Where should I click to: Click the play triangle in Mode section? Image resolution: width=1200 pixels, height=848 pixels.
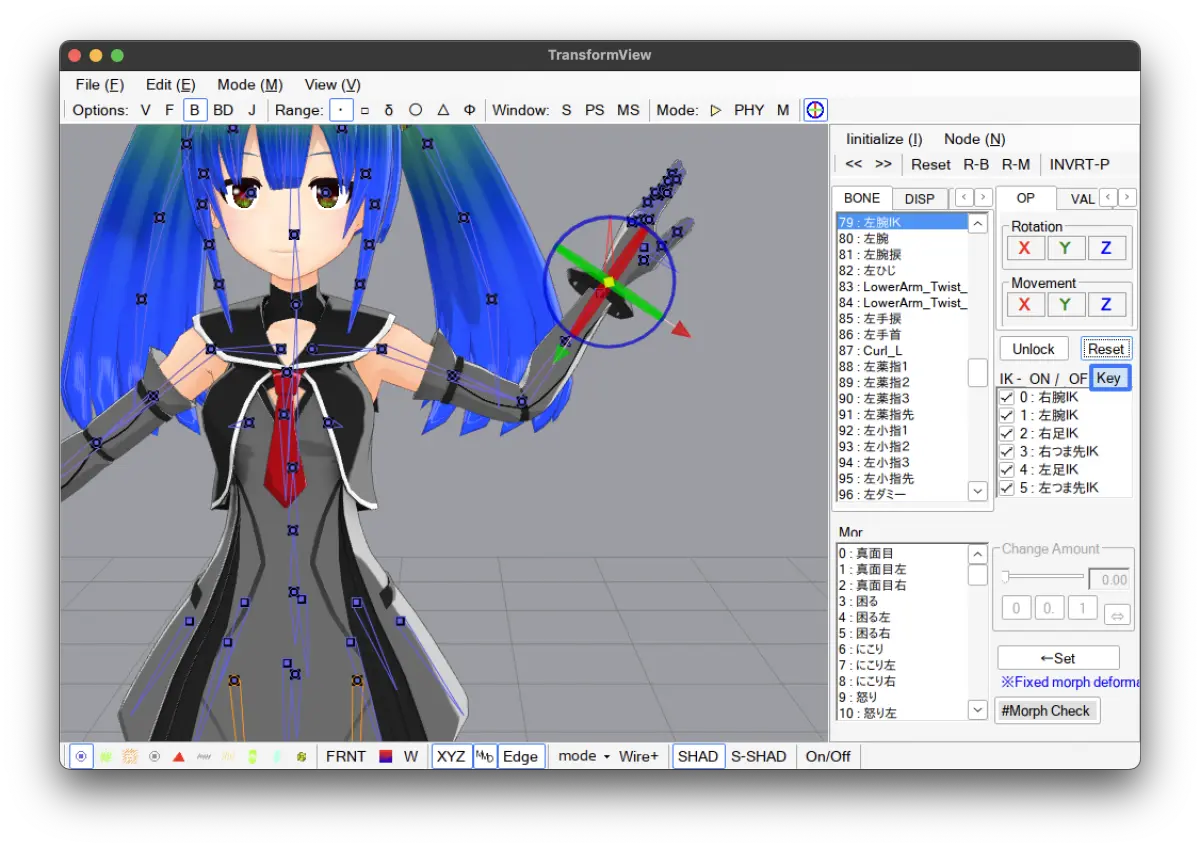715,110
